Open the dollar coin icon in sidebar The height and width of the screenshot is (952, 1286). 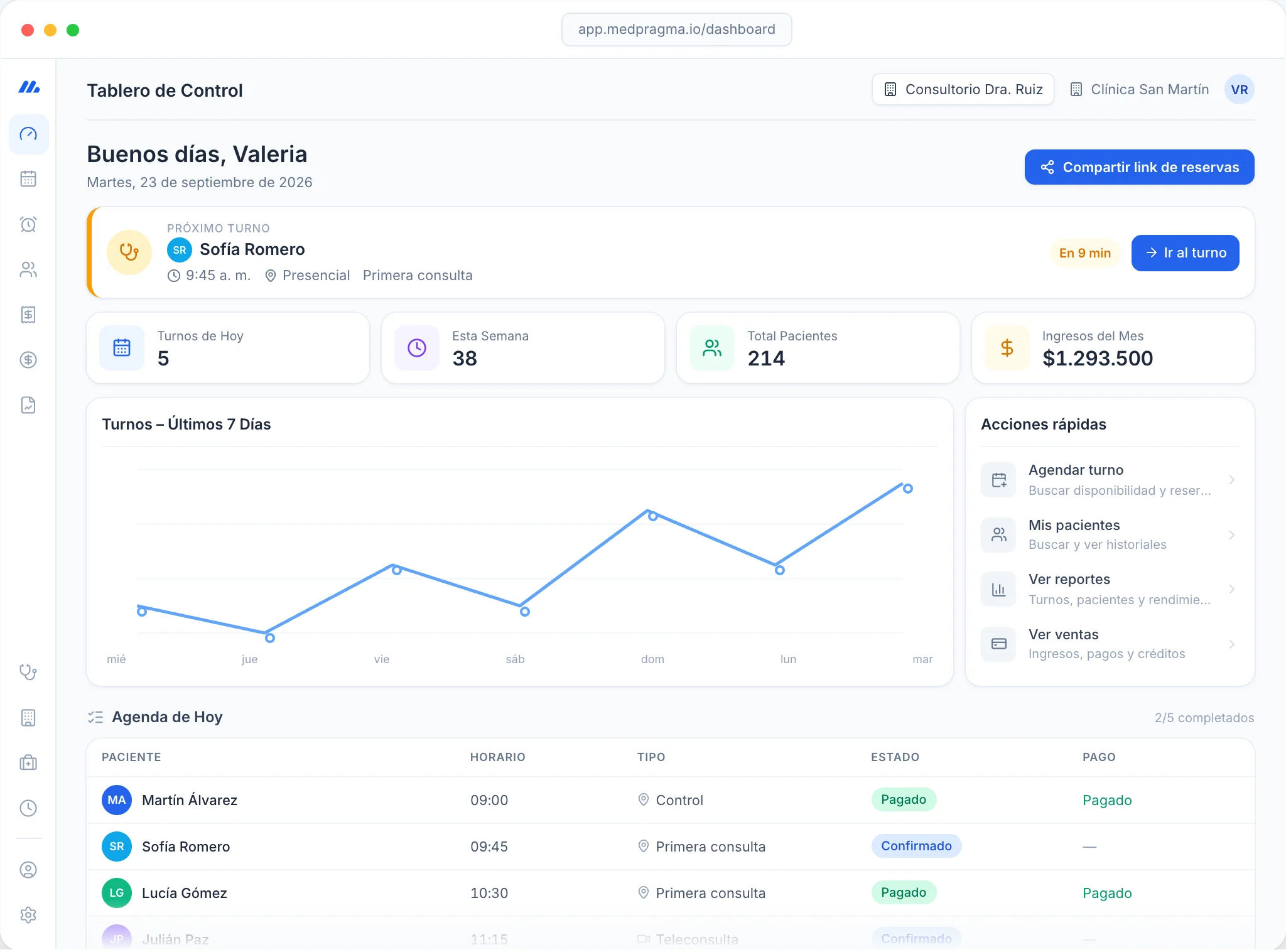pos(28,360)
